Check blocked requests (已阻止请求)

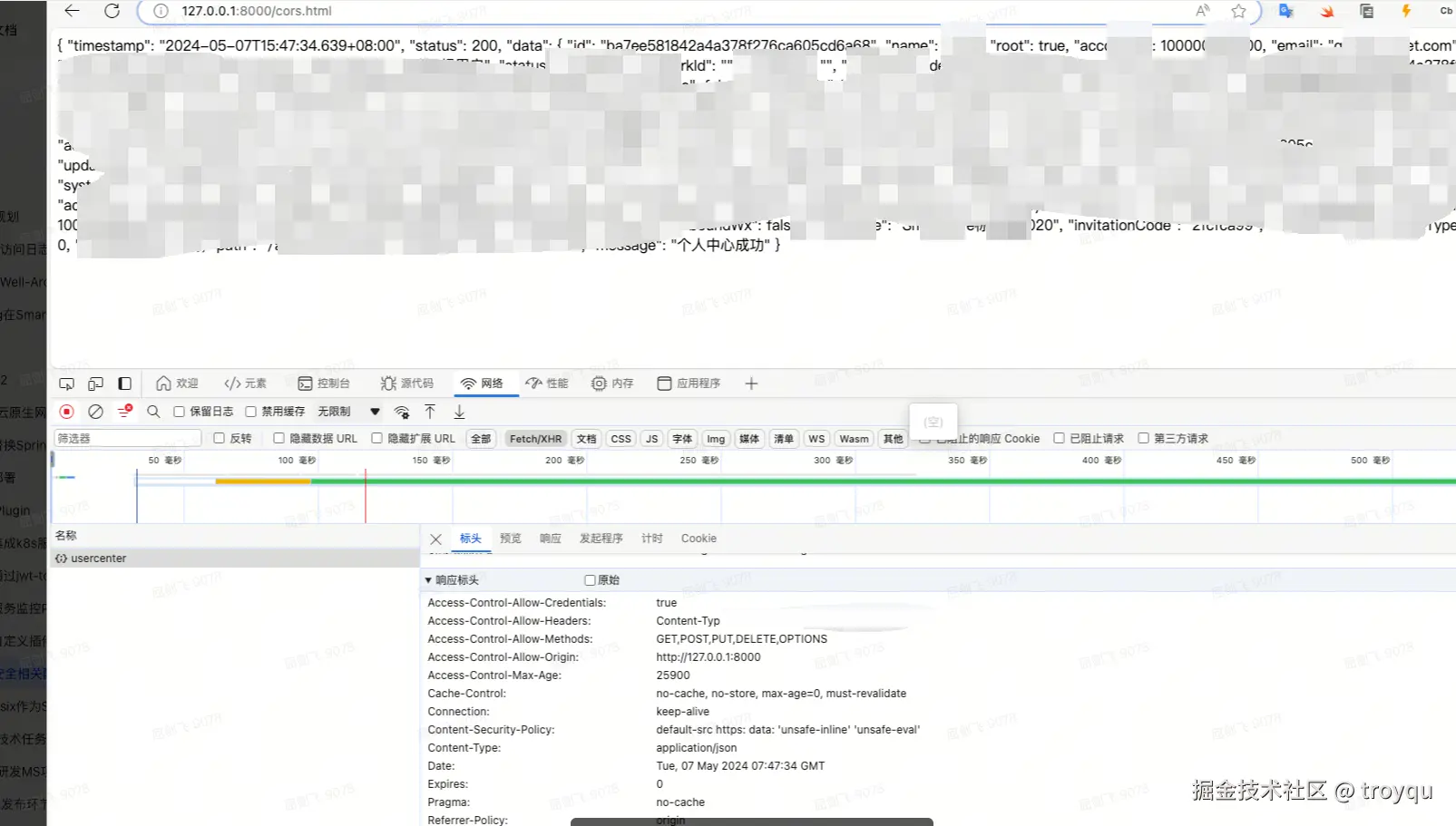tap(1059, 438)
